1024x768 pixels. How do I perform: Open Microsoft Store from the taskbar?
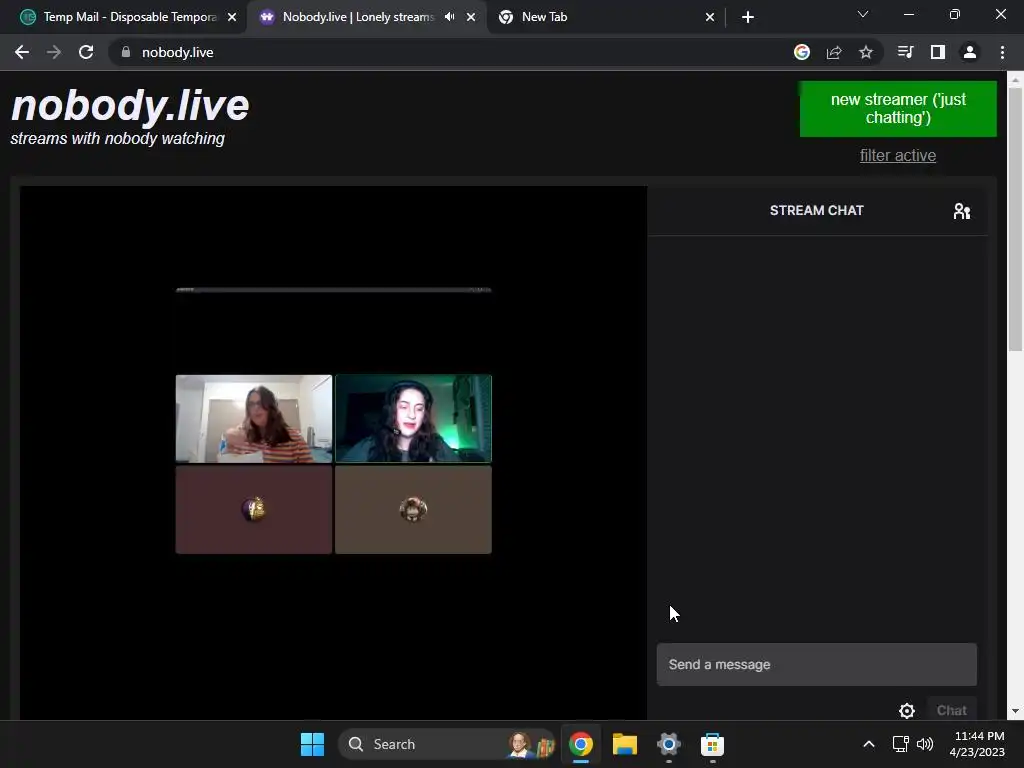click(x=712, y=744)
